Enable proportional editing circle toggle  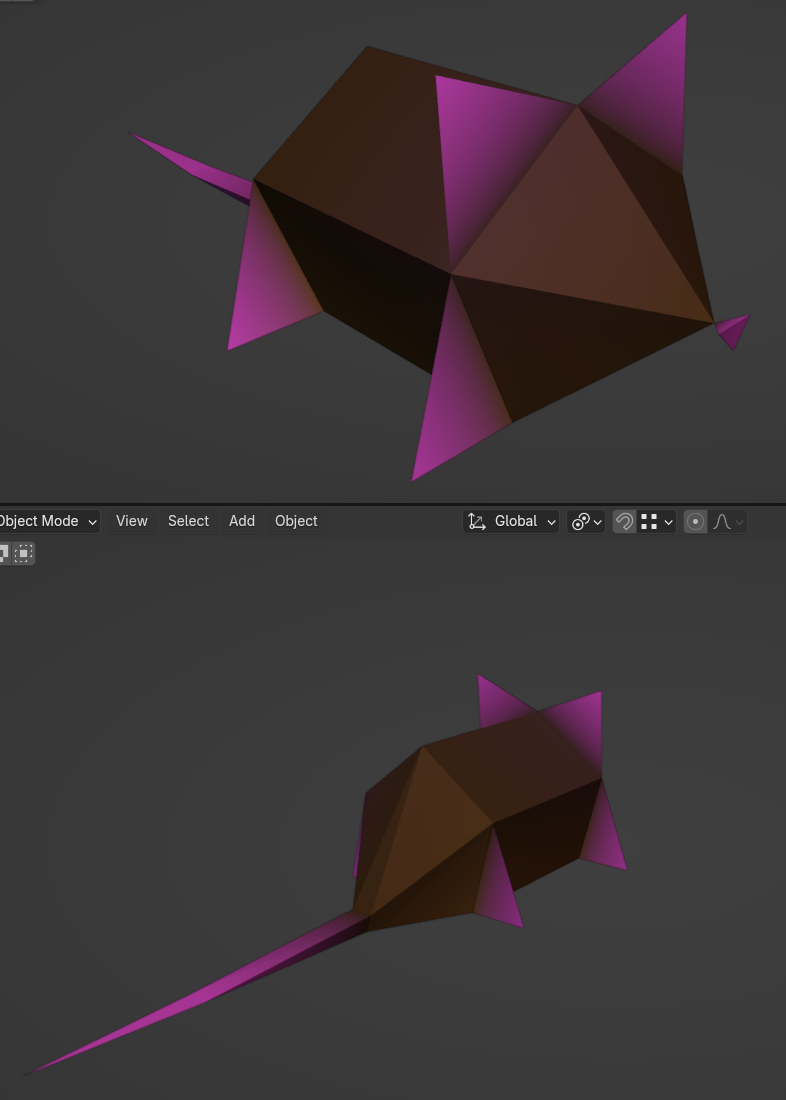695,521
